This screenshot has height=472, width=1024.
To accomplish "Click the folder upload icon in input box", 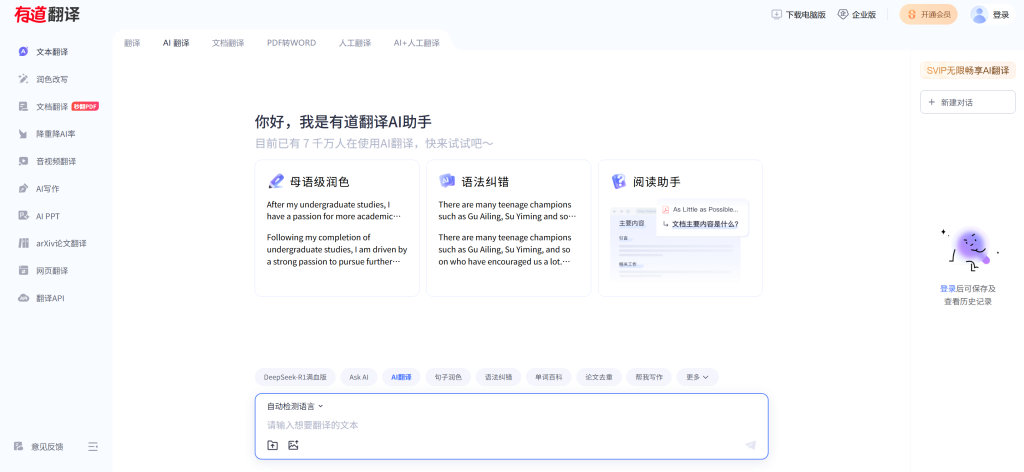I will point(272,445).
